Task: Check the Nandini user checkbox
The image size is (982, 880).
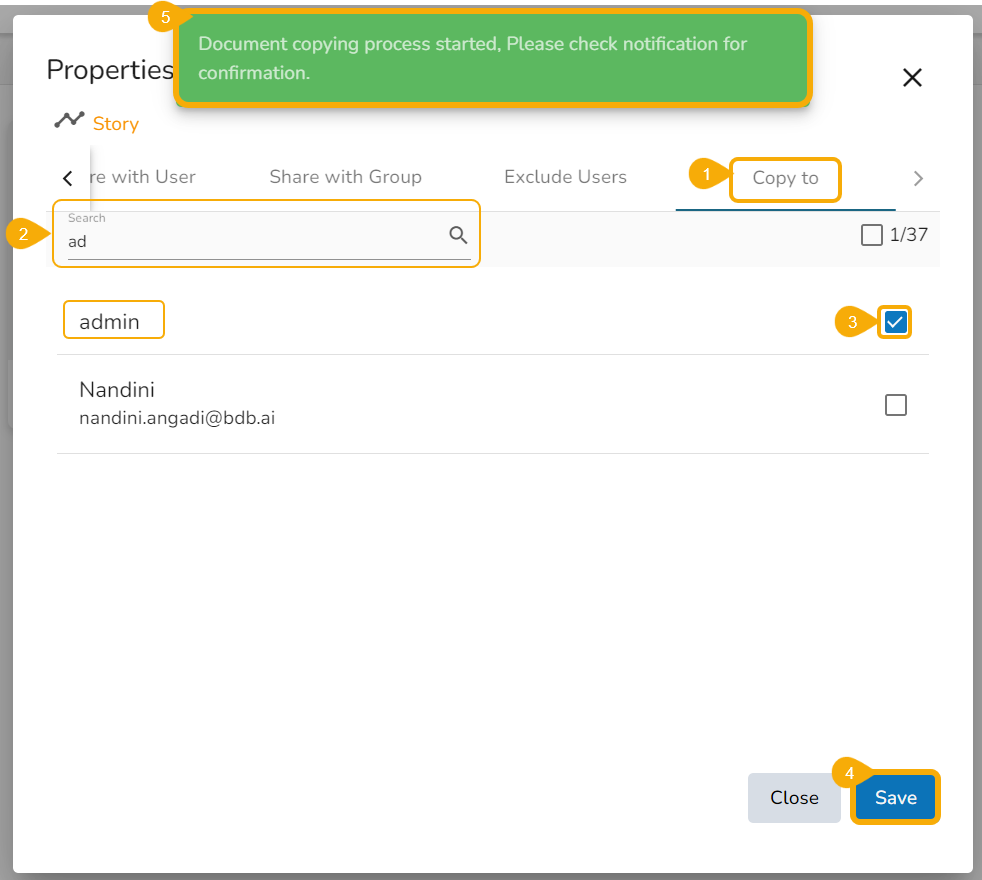Action: click(x=896, y=405)
